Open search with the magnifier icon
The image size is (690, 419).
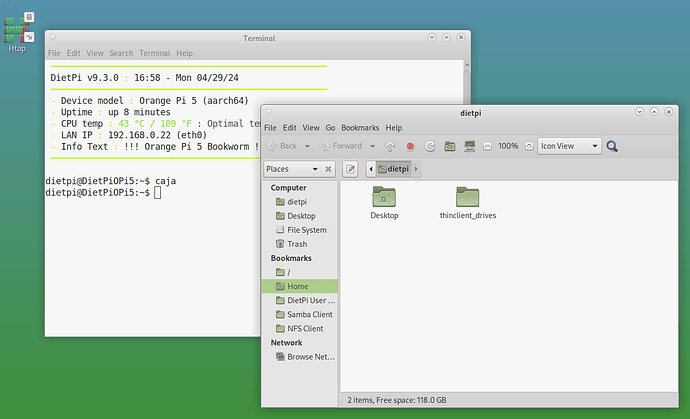[612, 146]
